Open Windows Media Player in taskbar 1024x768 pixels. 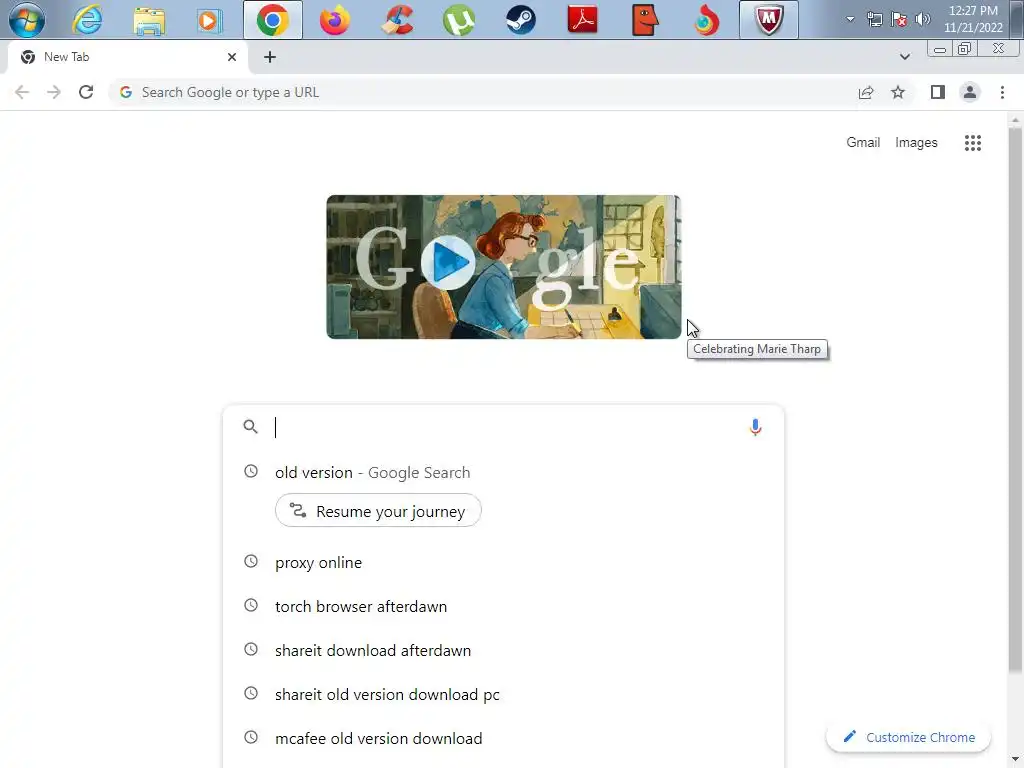pyautogui.click(x=210, y=20)
